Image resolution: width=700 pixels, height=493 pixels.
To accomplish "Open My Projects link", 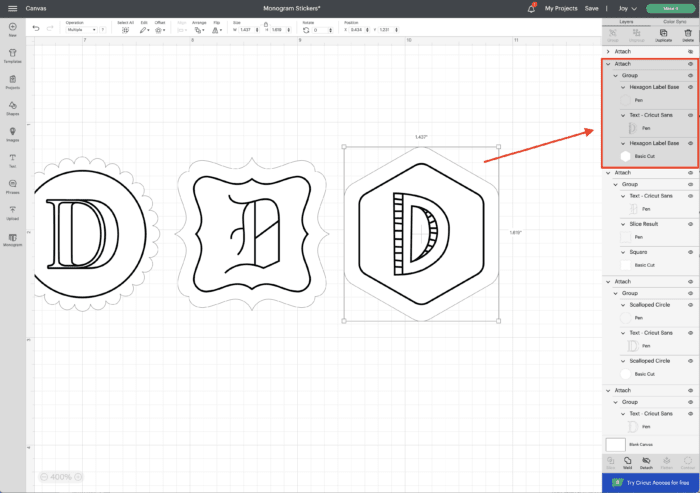I will point(561,8).
